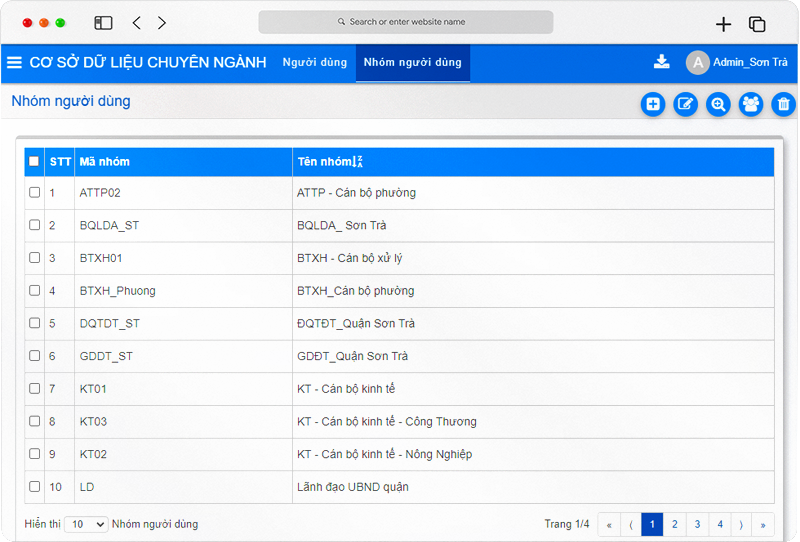The height and width of the screenshot is (542, 800).
Task: Click the STT column header
Action: (60, 162)
